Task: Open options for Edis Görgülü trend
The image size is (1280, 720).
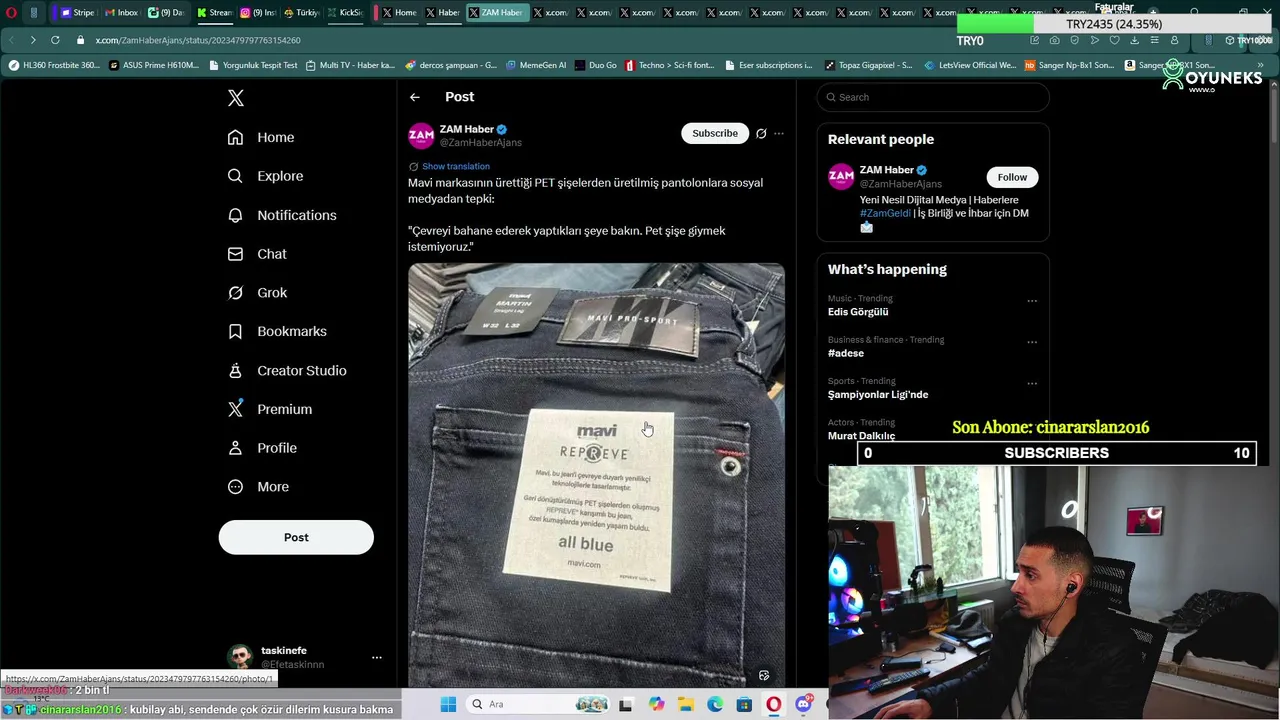Action: 1032,301
